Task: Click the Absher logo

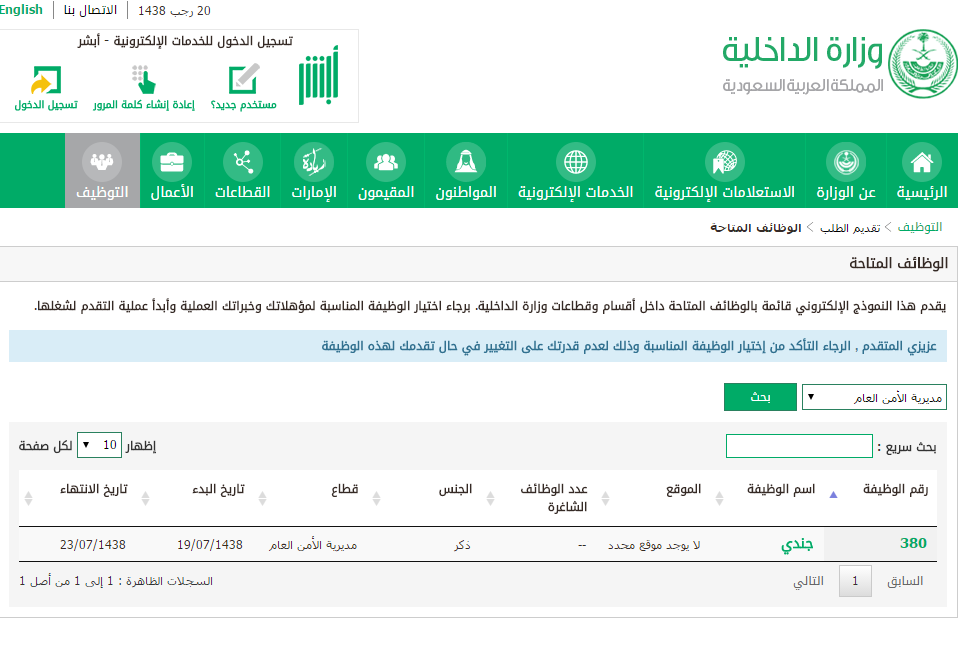Action: point(318,75)
